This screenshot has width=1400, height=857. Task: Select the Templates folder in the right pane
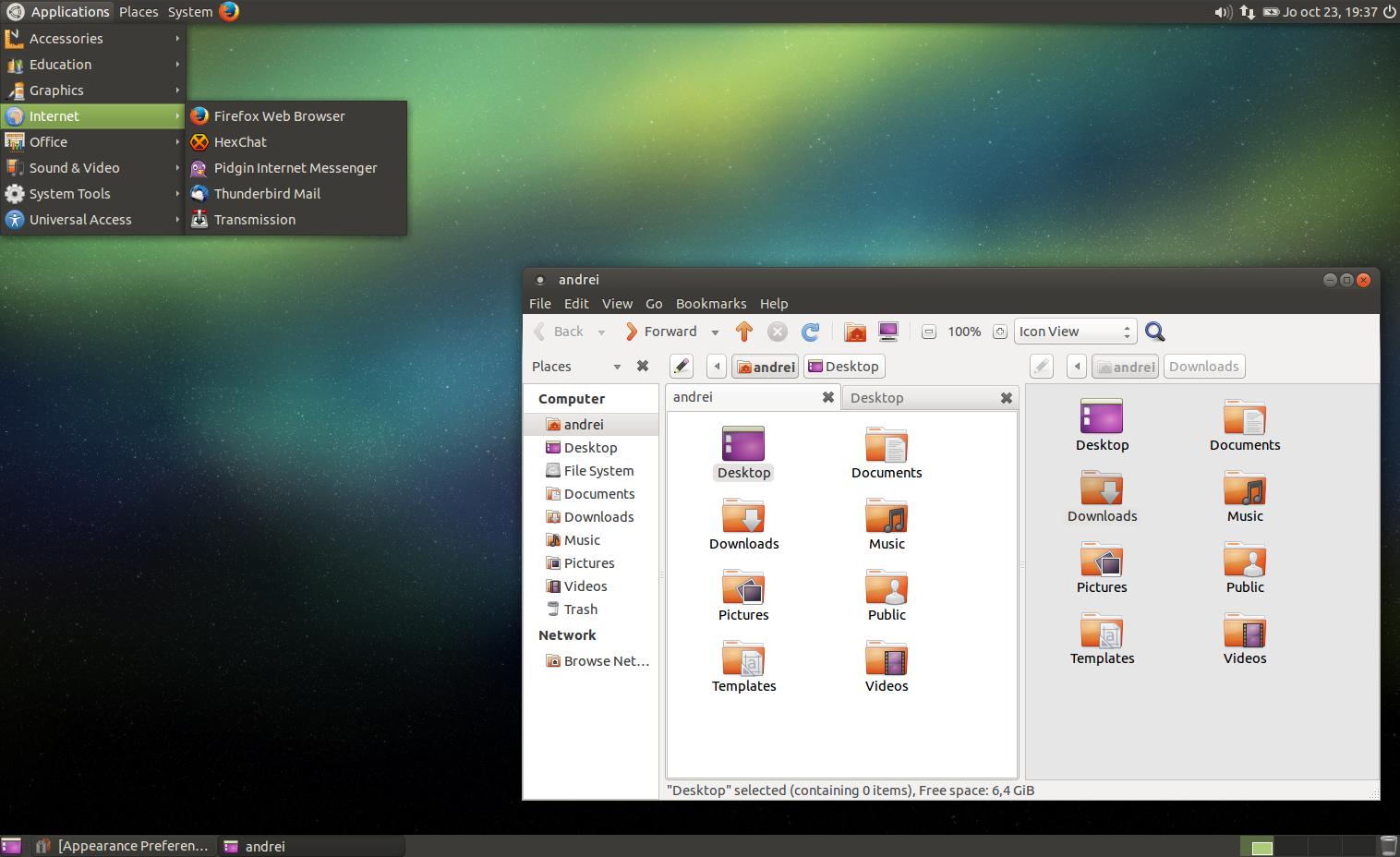(x=1102, y=640)
